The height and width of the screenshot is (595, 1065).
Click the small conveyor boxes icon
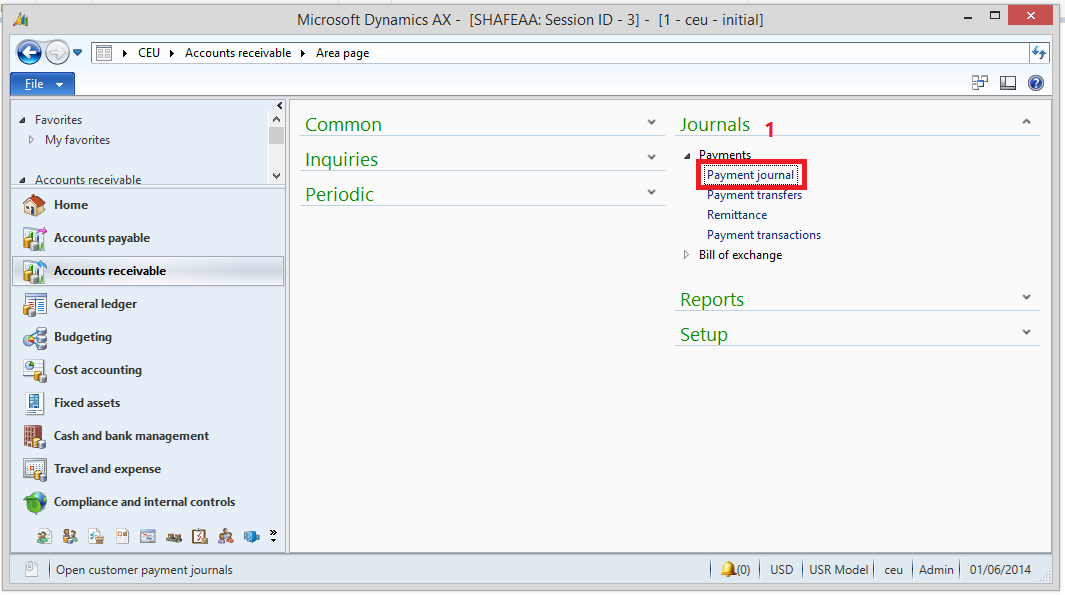174,537
